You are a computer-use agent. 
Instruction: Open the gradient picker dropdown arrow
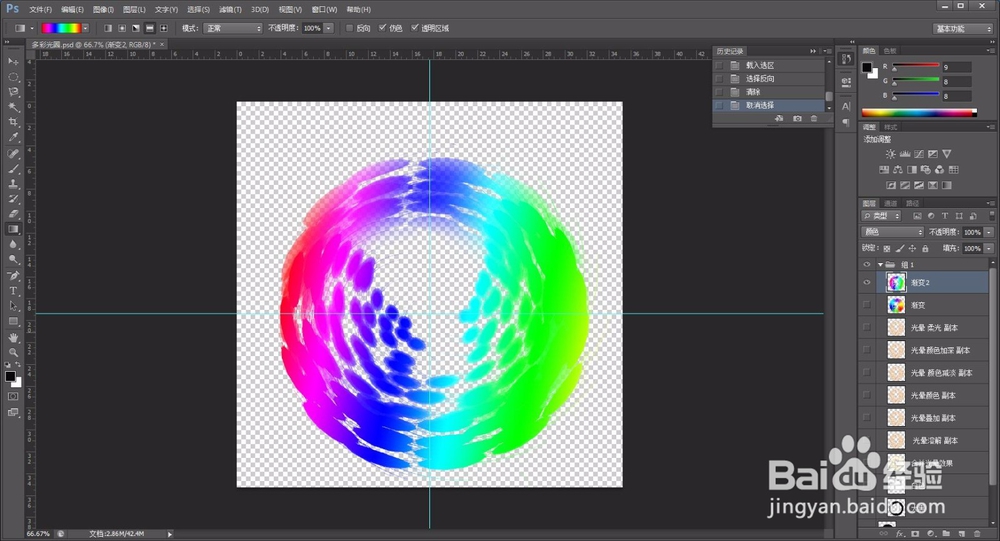85,28
